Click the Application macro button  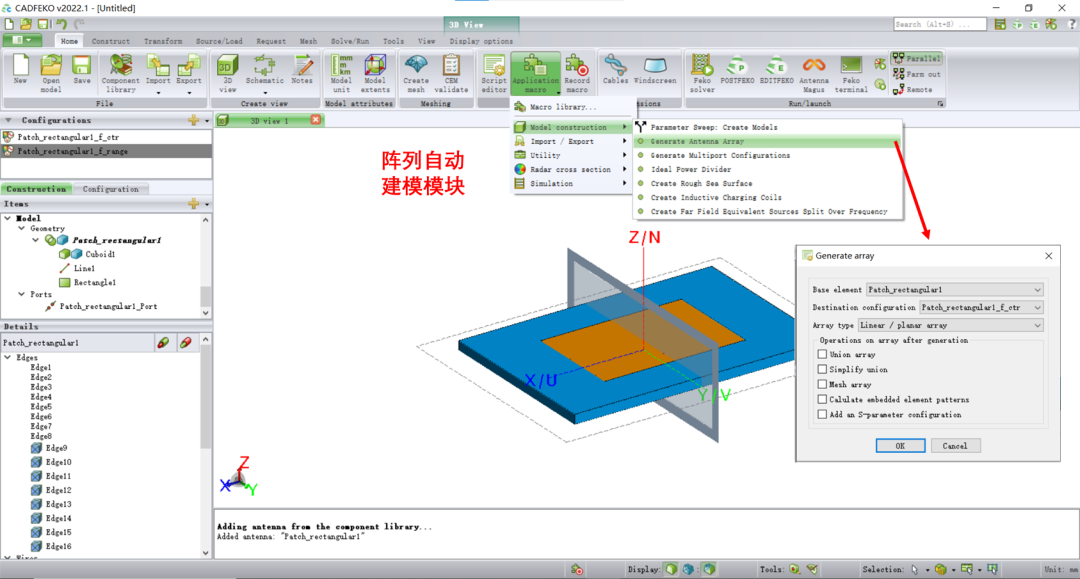point(535,73)
